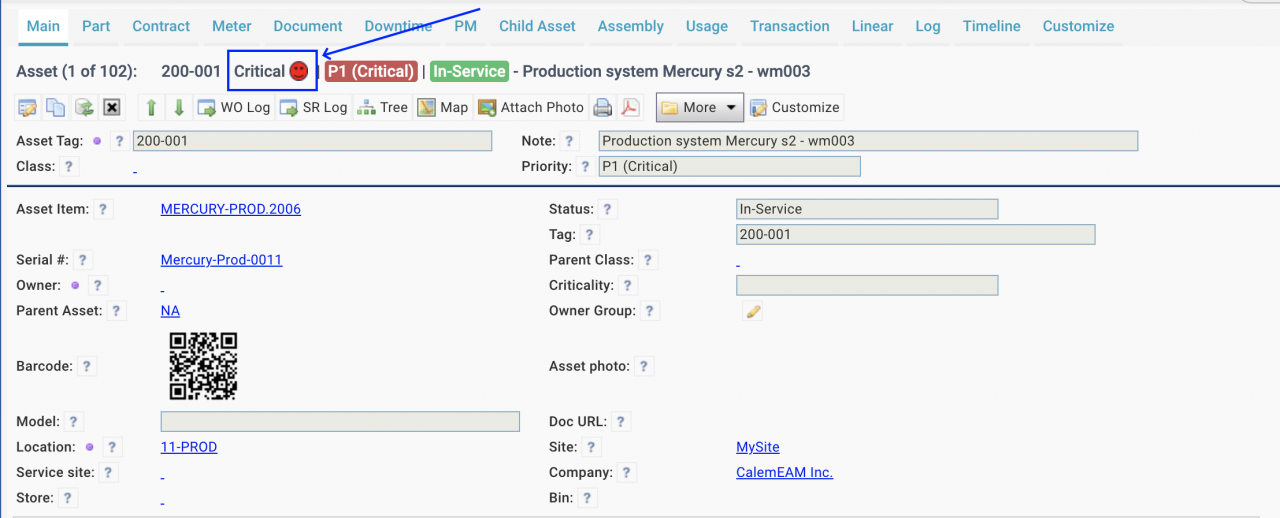Image resolution: width=1280 pixels, height=518 pixels.
Task: Open the WO Log button
Action: 234,108
